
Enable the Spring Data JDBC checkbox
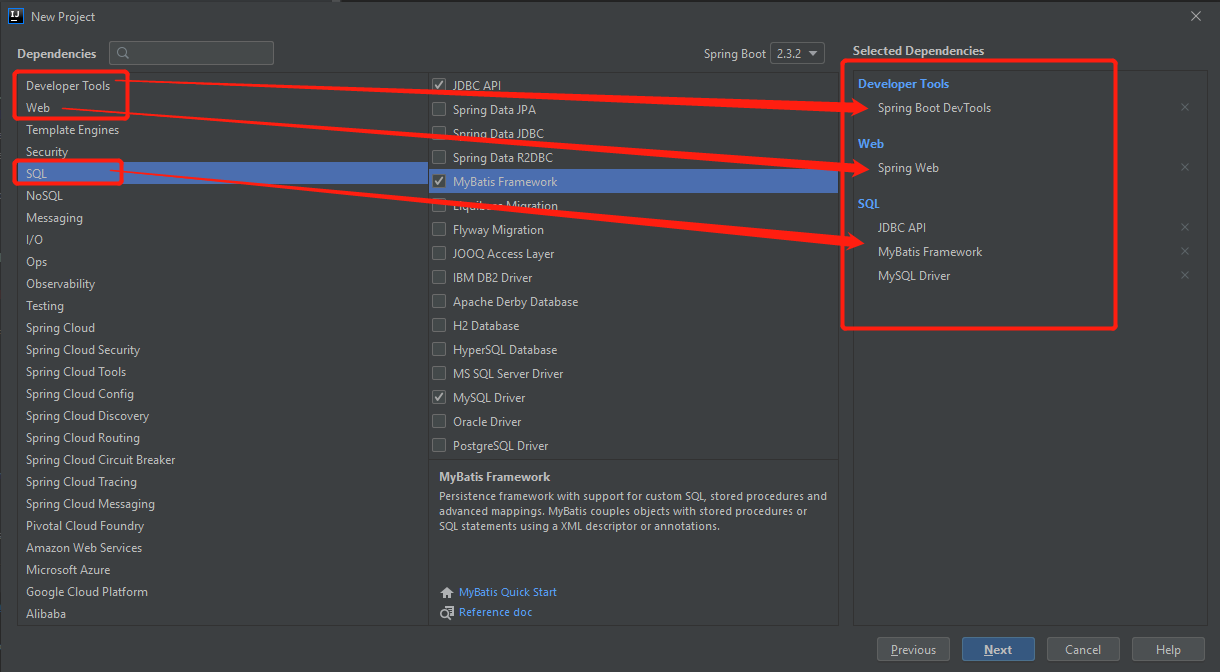439,133
